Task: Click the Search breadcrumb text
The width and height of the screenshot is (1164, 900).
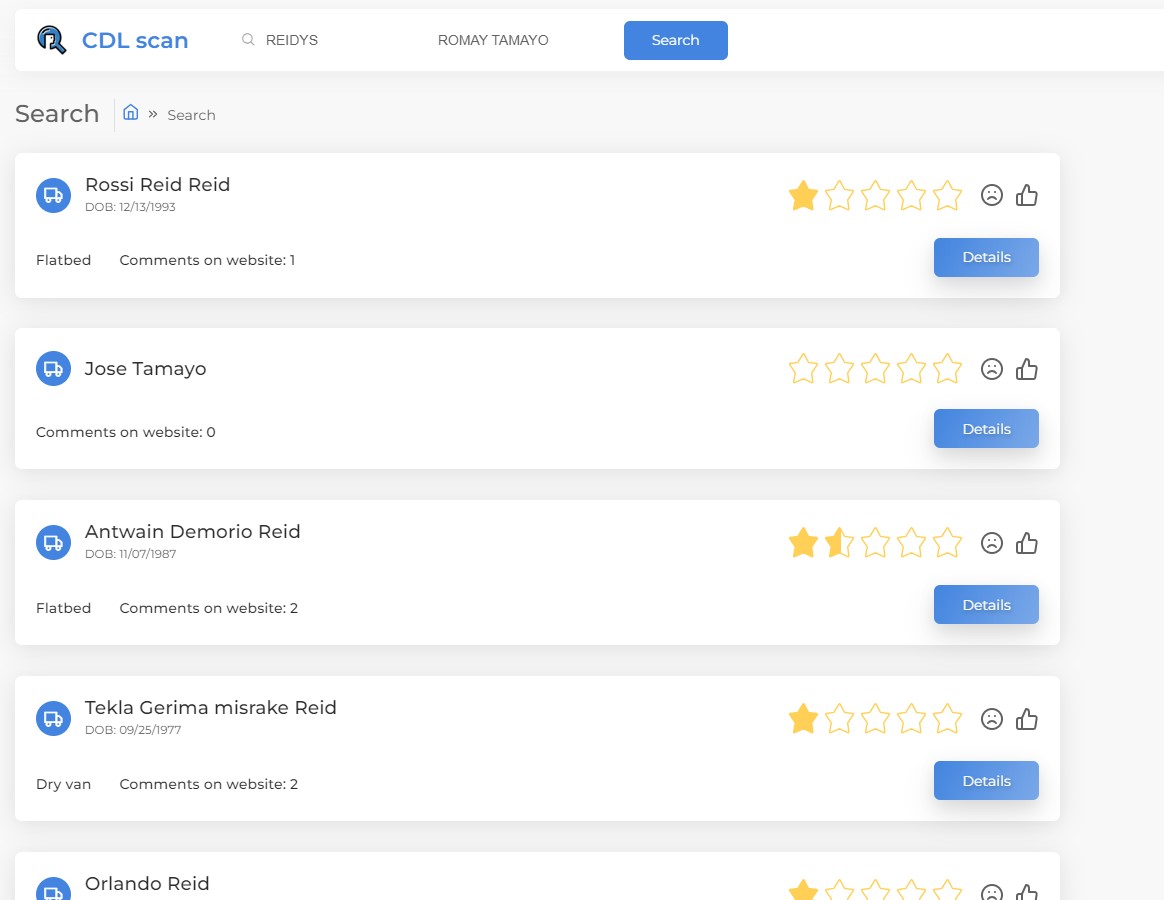Action: pyautogui.click(x=192, y=115)
